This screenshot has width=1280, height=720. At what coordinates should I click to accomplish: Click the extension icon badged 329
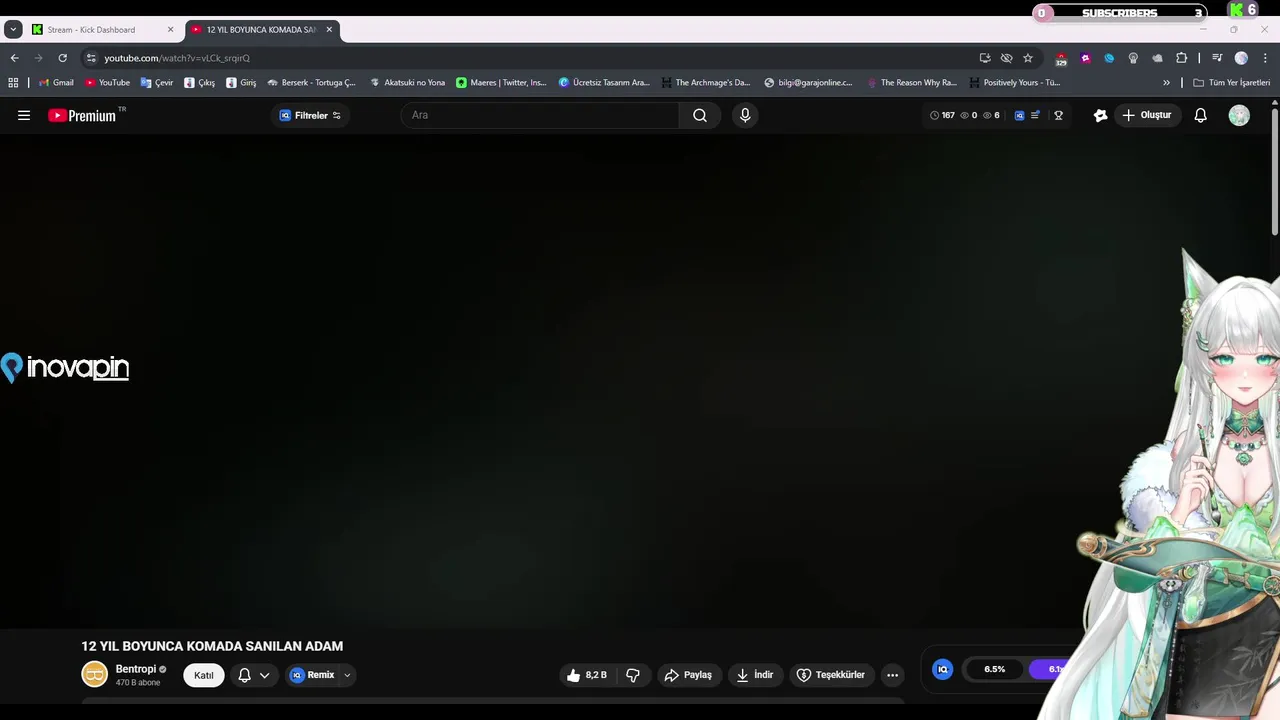[1061, 59]
